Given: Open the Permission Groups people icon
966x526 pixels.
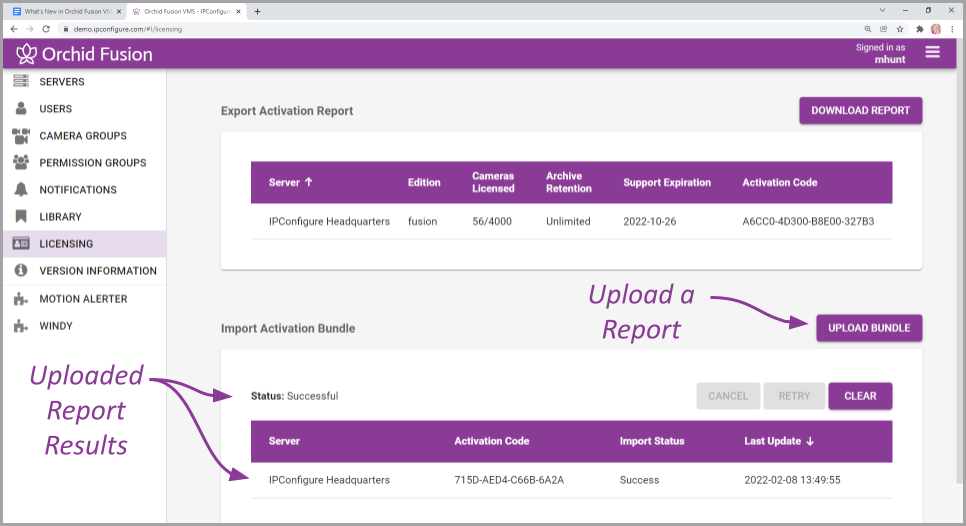Looking at the screenshot, I should 21,162.
